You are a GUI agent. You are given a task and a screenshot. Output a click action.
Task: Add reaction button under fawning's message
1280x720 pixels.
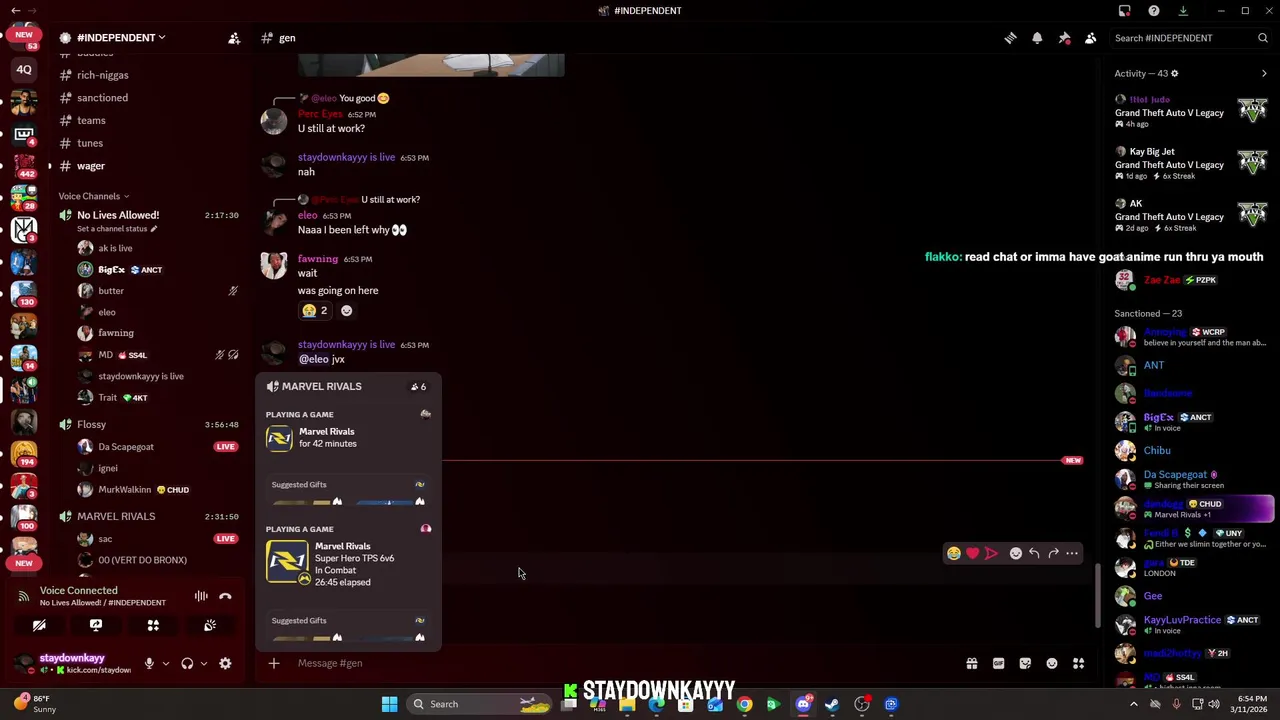coord(346,311)
